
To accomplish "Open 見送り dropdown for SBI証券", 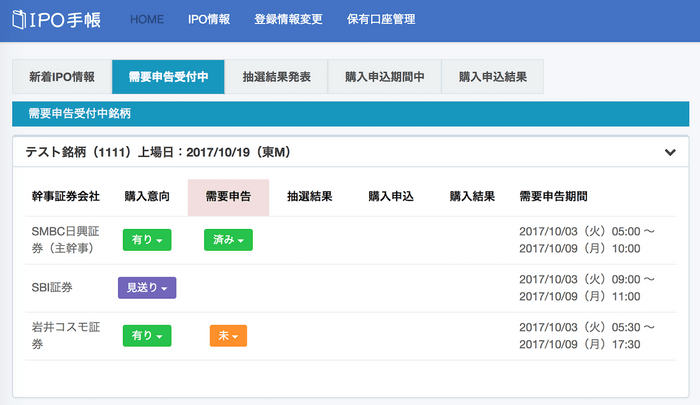I will [x=147, y=288].
